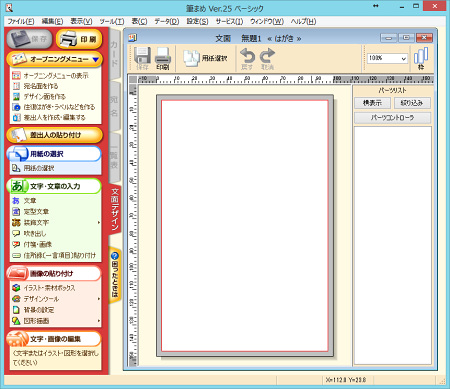
Task: Switch to the 一覧表 vertical tab
Action: click(114, 158)
